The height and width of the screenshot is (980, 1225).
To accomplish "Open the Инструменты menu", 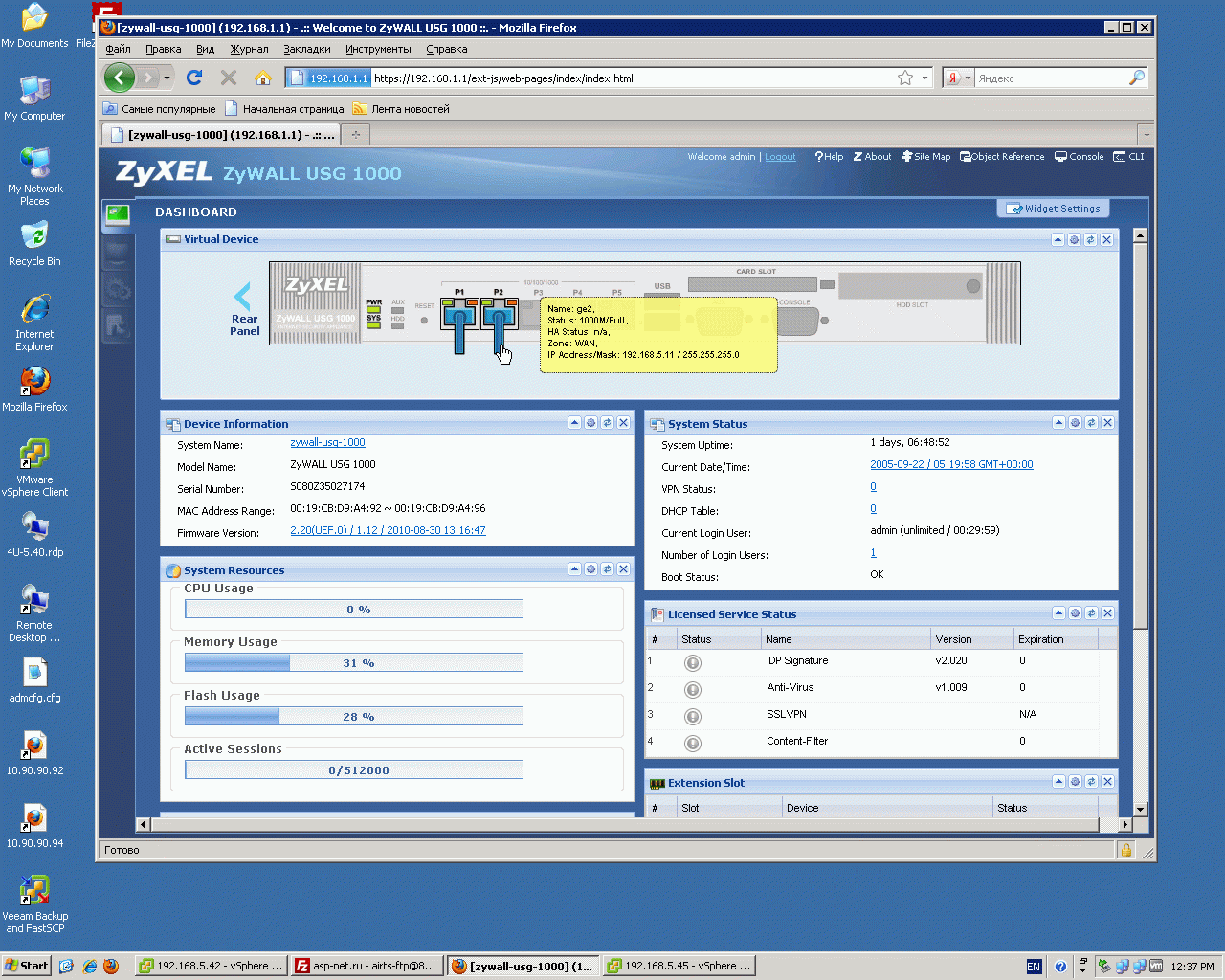I will tap(378, 49).
